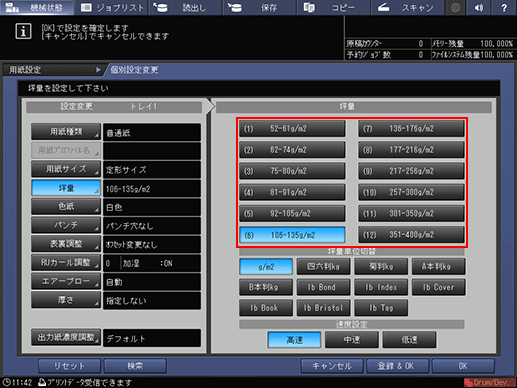Select weight (7) 136-176g/m2
The height and width of the screenshot is (388, 517).
[411, 129]
